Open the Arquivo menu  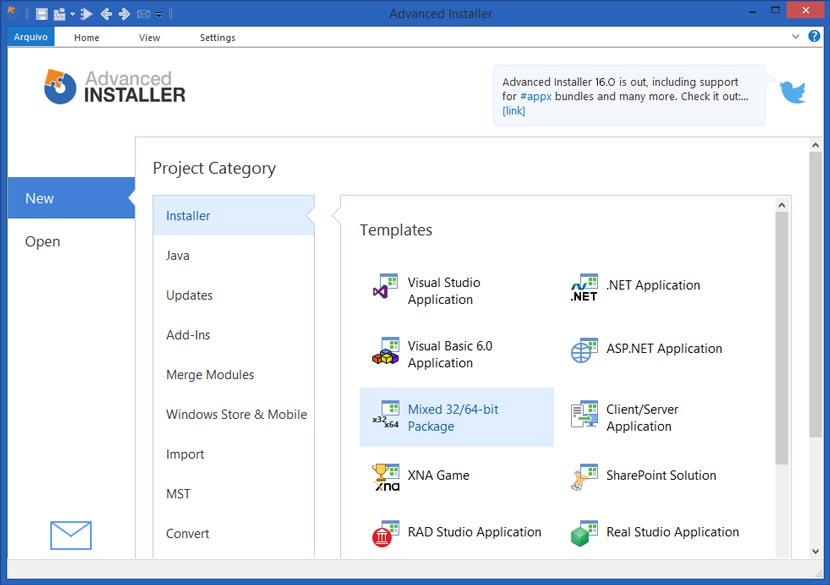tap(30, 36)
